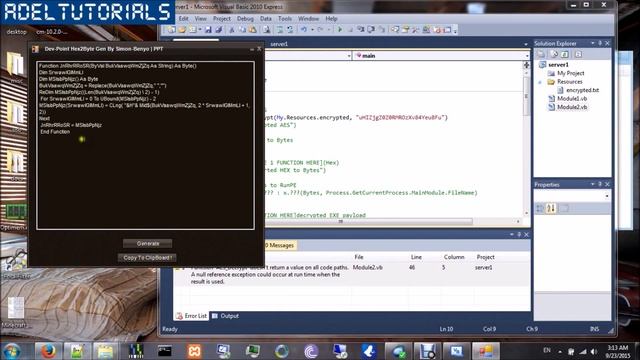Click the Solution Explorer Properties icon
The image size is (640, 360).
(x=541, y=54)
